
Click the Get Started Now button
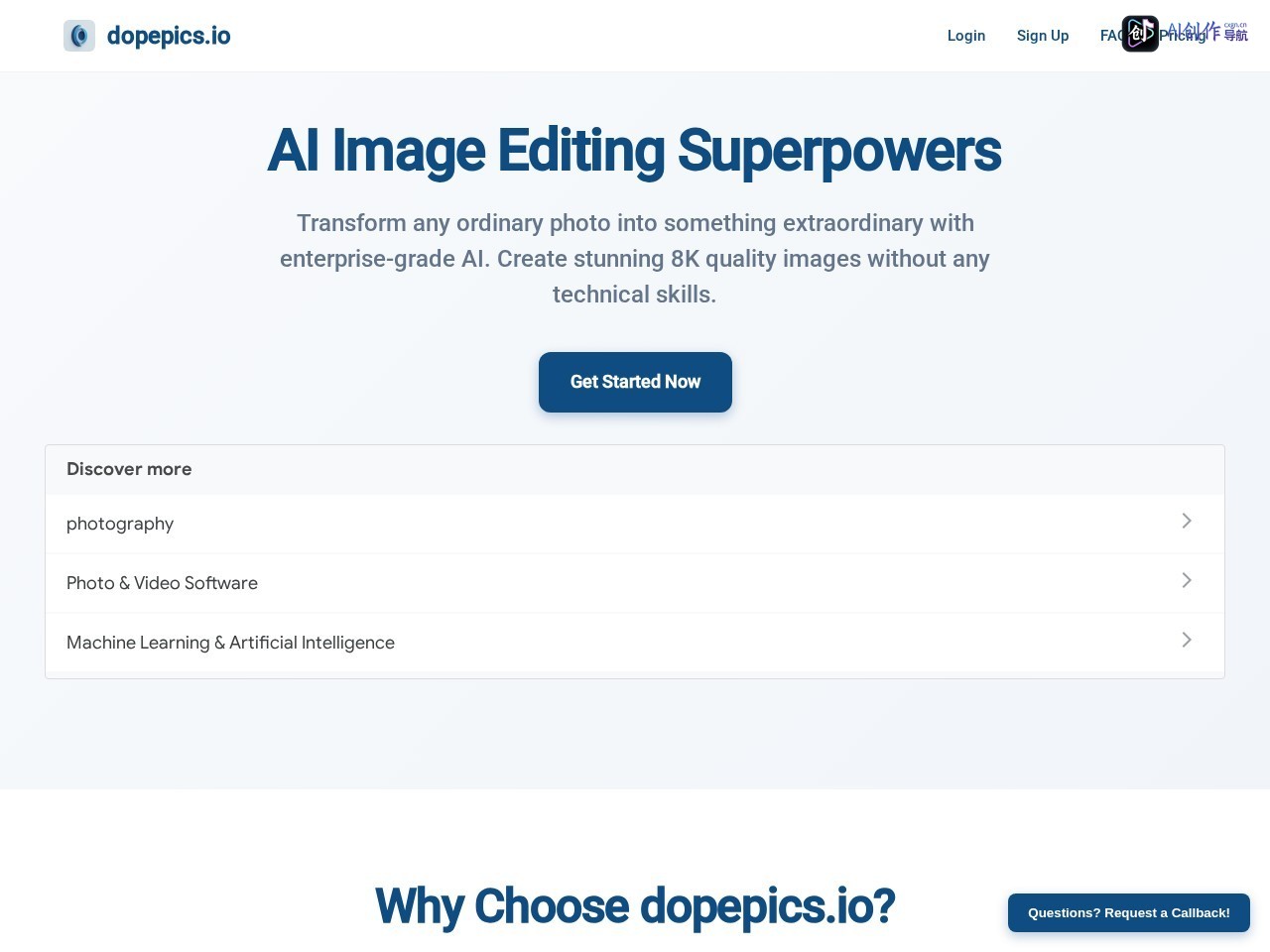pyautogui.click(x=635, y=382)
